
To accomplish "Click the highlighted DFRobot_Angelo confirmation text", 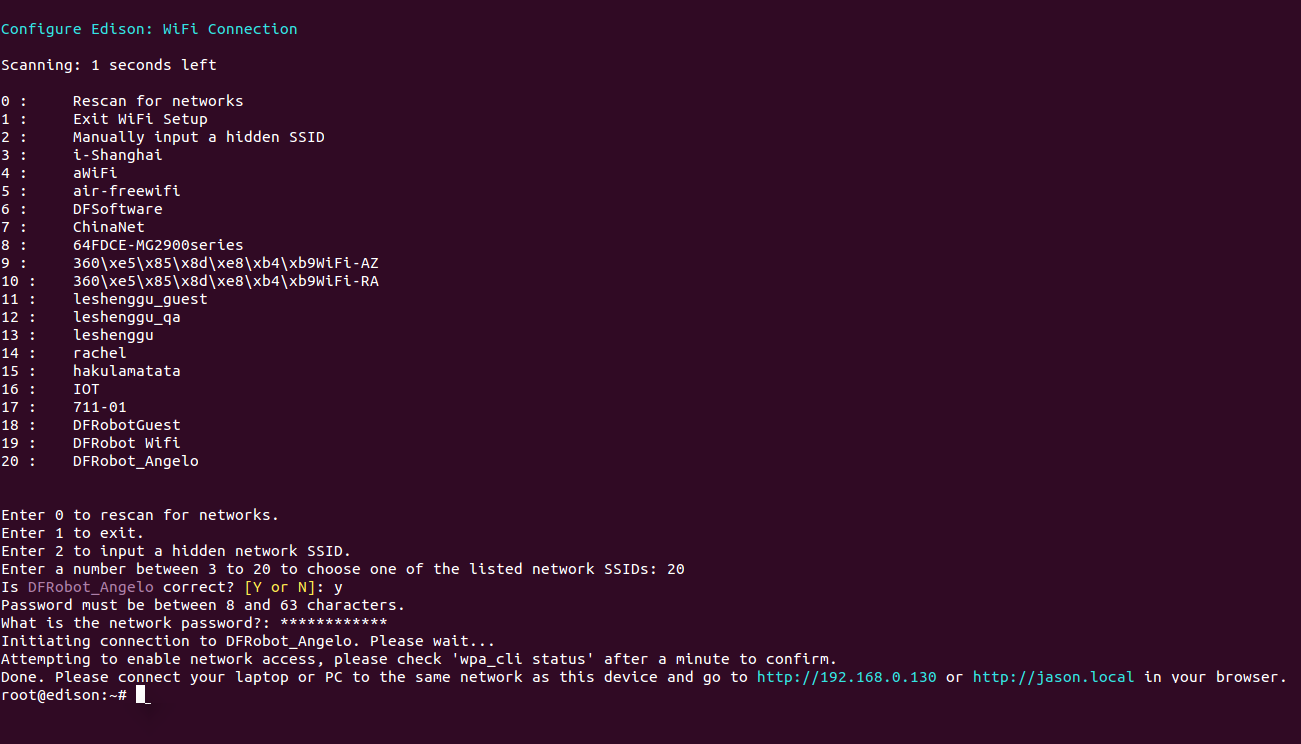I will pyautogui.click(x=90, y=587).
